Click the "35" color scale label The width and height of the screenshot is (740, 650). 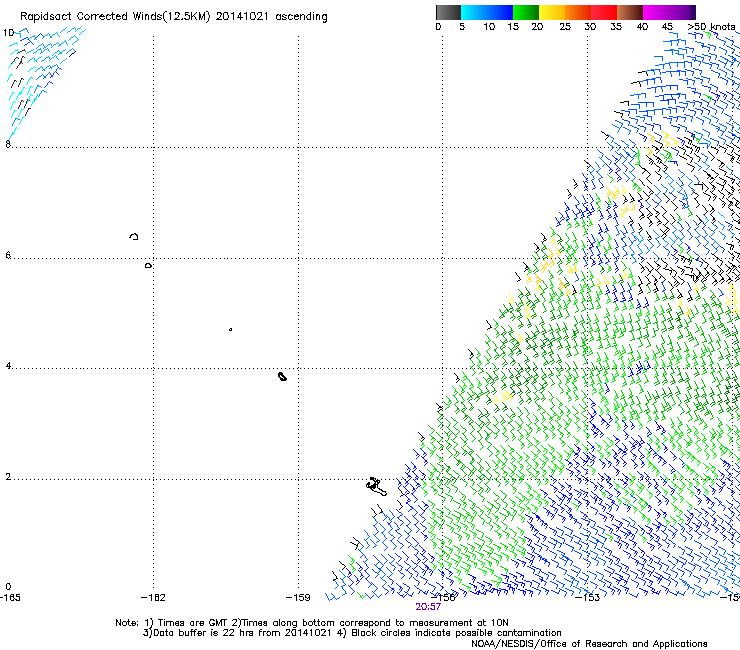(616, 27)
